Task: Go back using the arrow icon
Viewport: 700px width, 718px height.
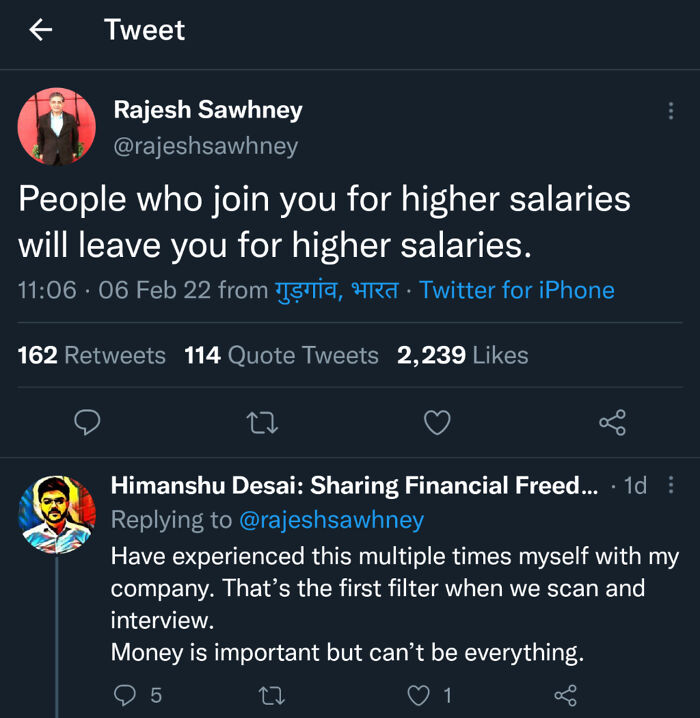Action: point(41,30)
